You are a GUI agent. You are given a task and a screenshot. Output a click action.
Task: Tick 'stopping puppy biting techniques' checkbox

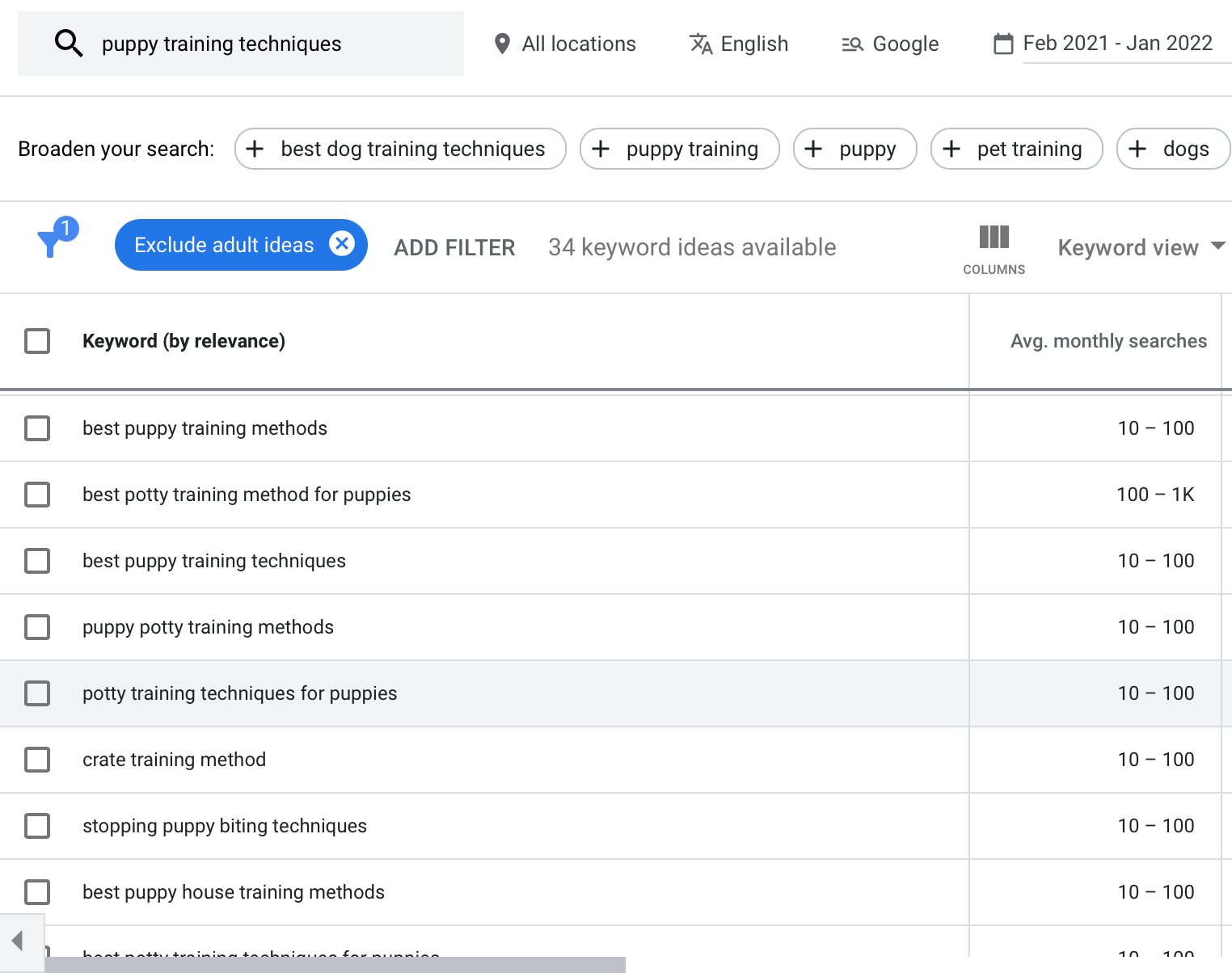37,826
